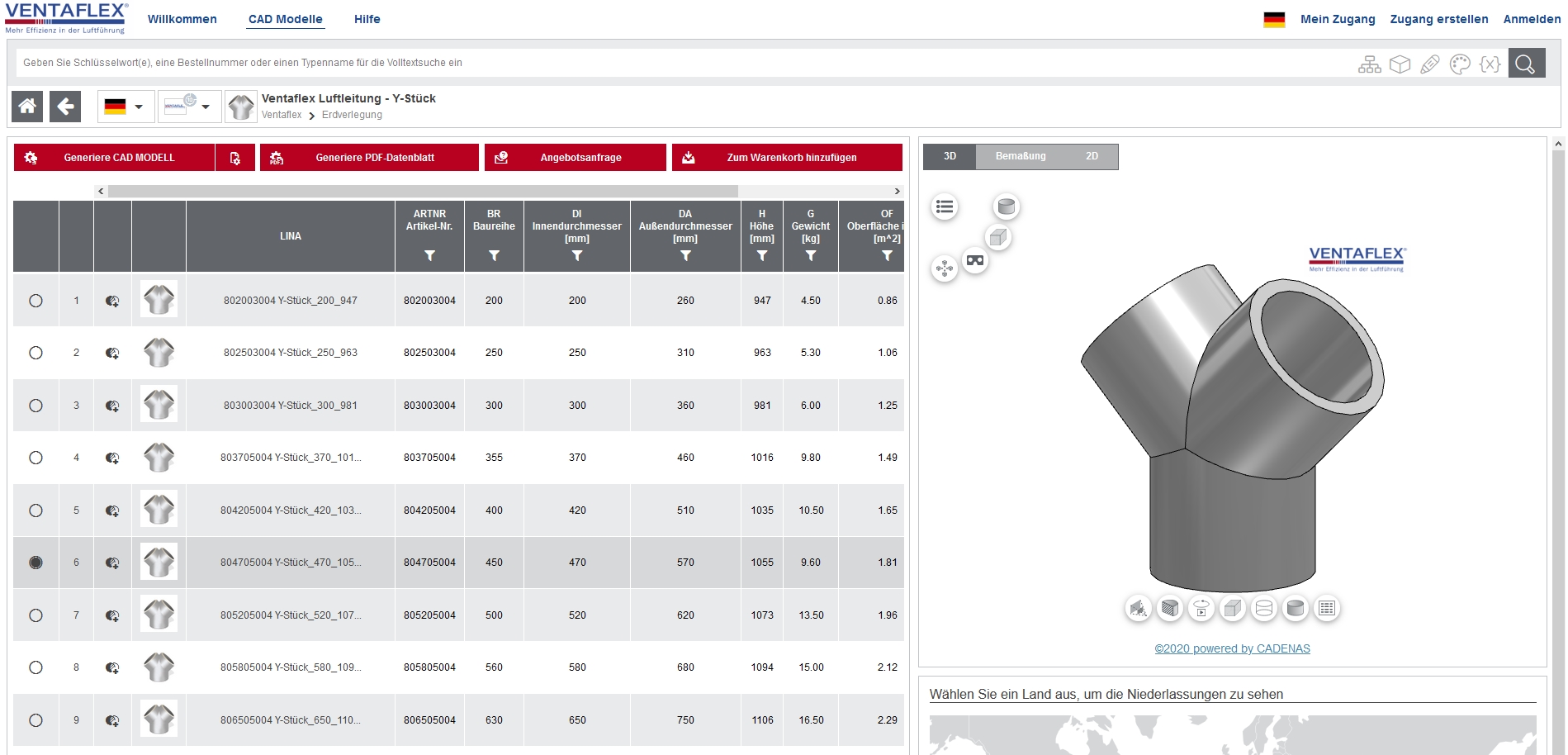This screenshot has height=755, width=1568.
Task: Activate the VR goggles view icon
Action: click(x=975, y=261)
